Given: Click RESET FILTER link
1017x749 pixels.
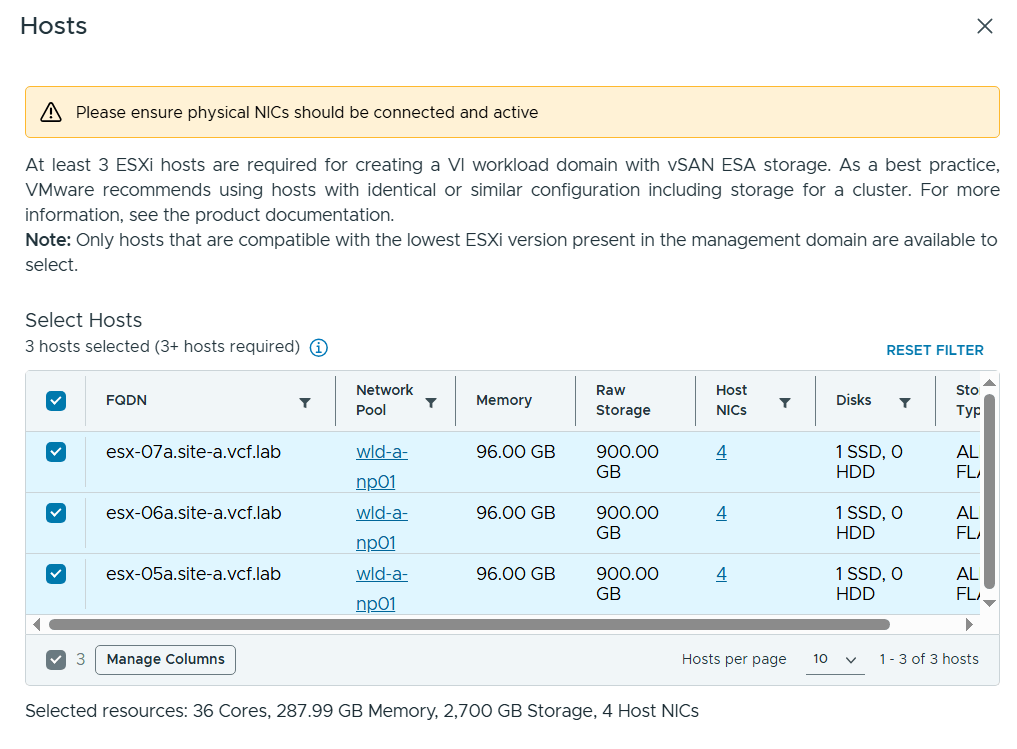Looking at the screenshot, I should click(x=935, y=350).
